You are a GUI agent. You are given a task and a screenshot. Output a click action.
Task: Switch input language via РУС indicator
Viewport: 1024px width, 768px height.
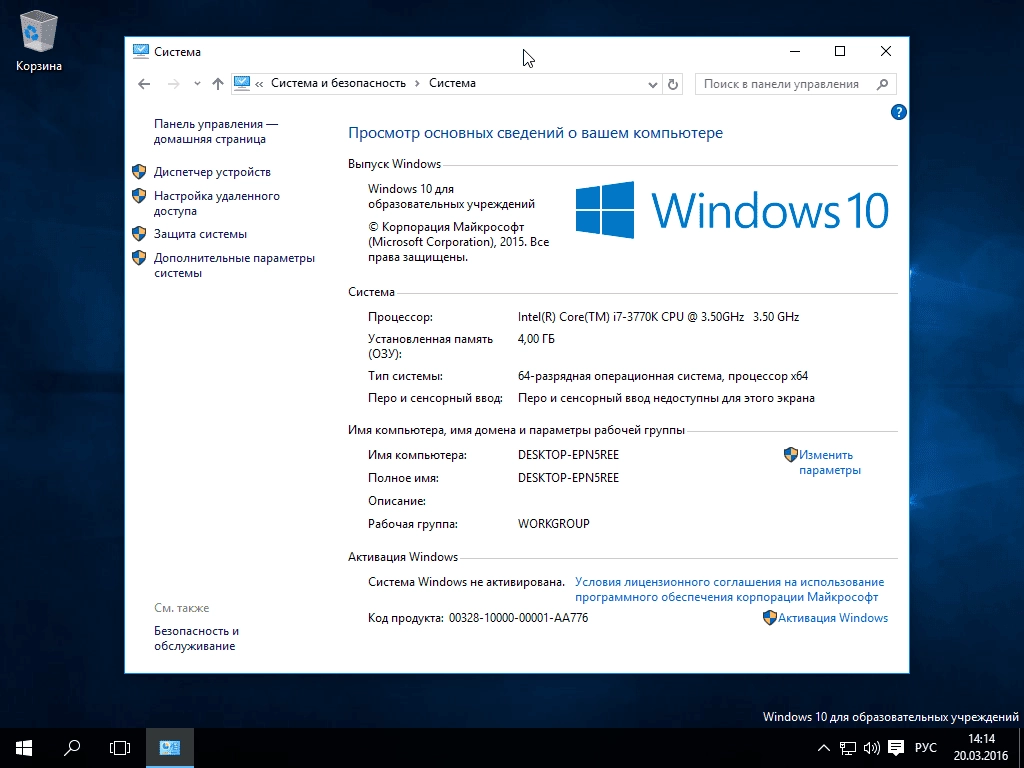tap(925, 748)
